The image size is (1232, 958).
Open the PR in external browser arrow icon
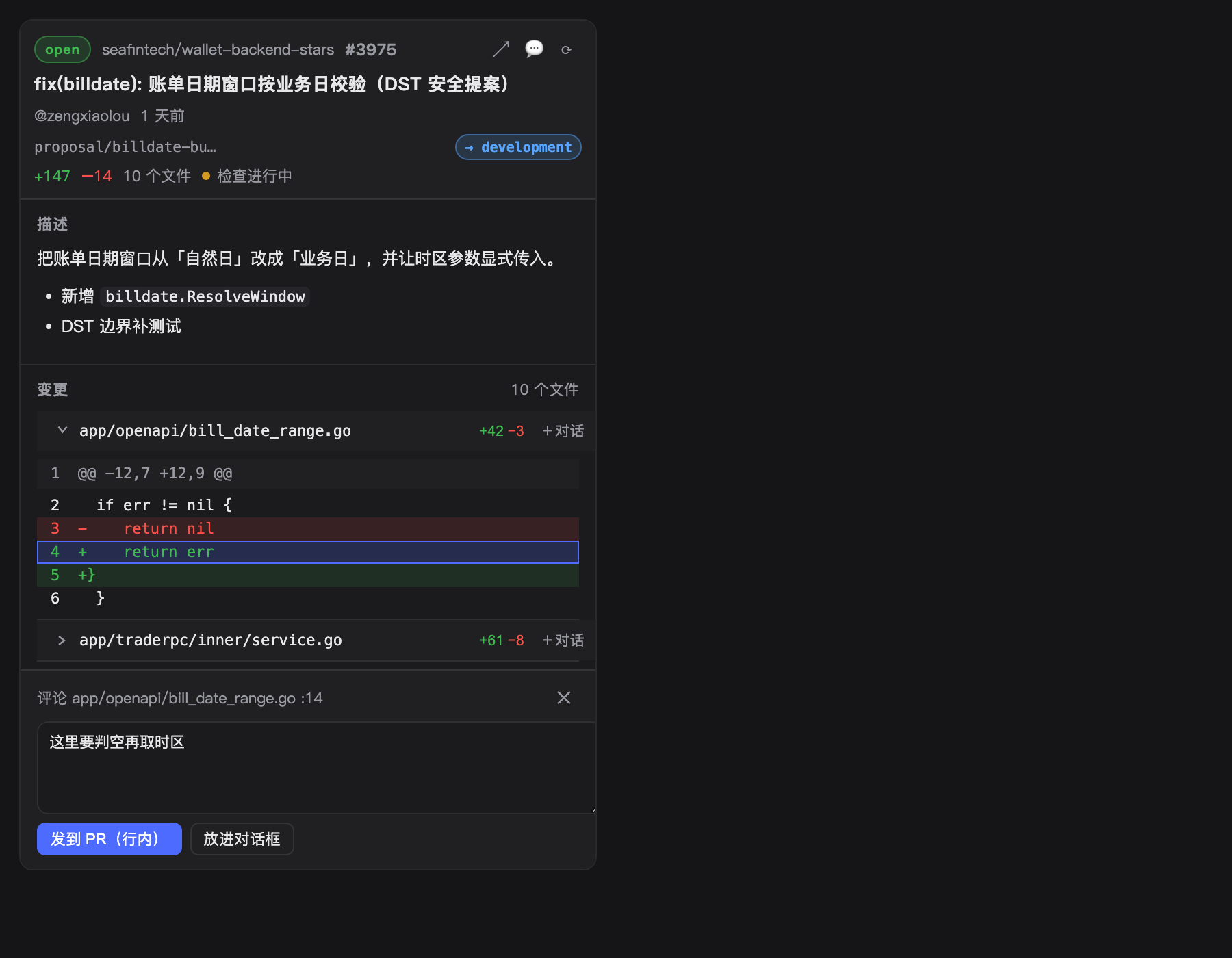[x=501, y=49]
